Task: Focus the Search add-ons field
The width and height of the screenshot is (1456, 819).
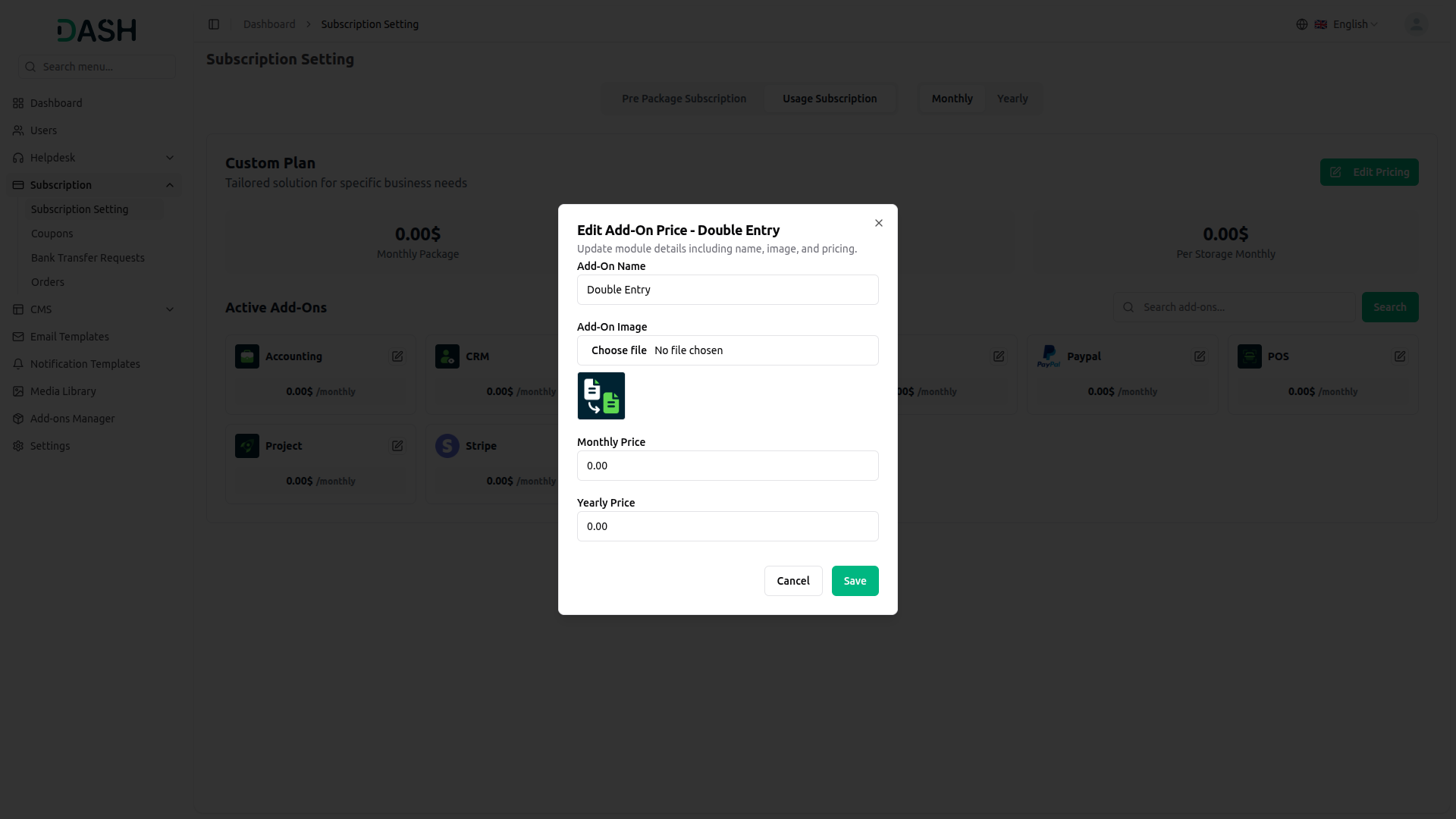Action: coord(1234,307)
